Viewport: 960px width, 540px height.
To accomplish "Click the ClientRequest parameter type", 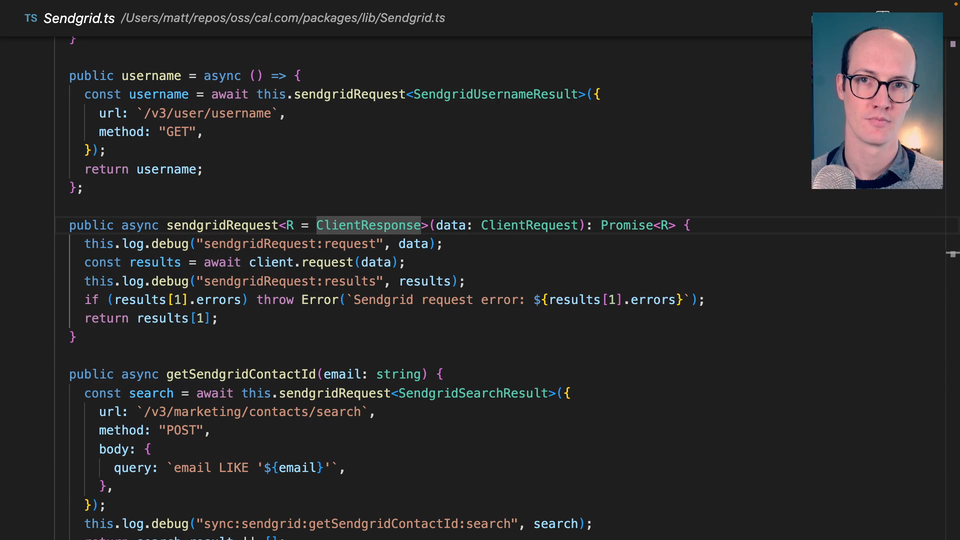I will coord(529,225).
